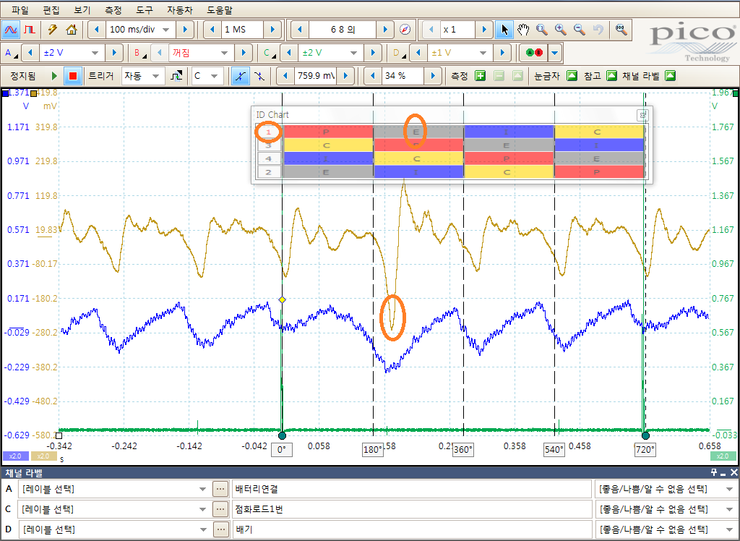
Task: Toggle the 눈금자 rulers green button
Action: point(572,76)
